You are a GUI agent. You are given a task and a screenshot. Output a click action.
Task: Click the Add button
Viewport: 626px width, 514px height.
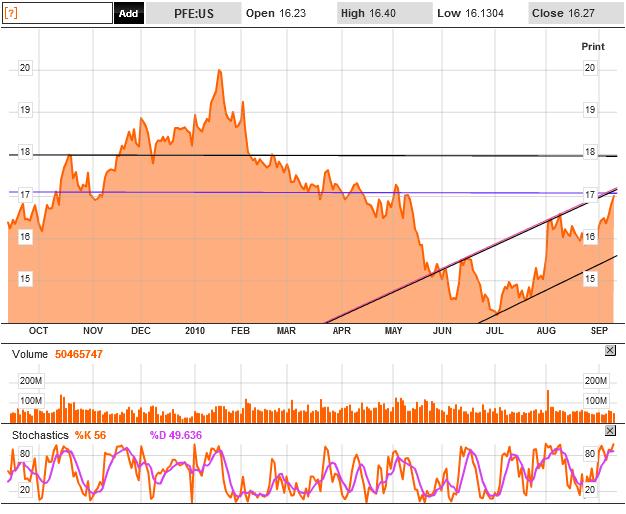tap(129, 13)
